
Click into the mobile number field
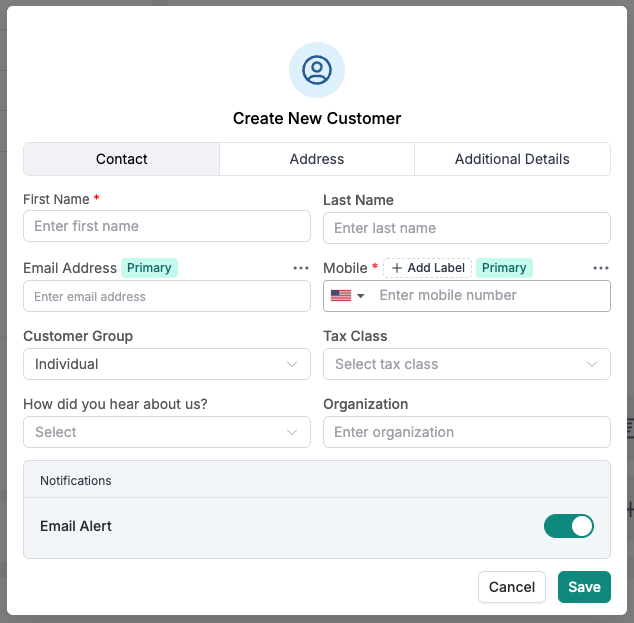tap(490, 296)
